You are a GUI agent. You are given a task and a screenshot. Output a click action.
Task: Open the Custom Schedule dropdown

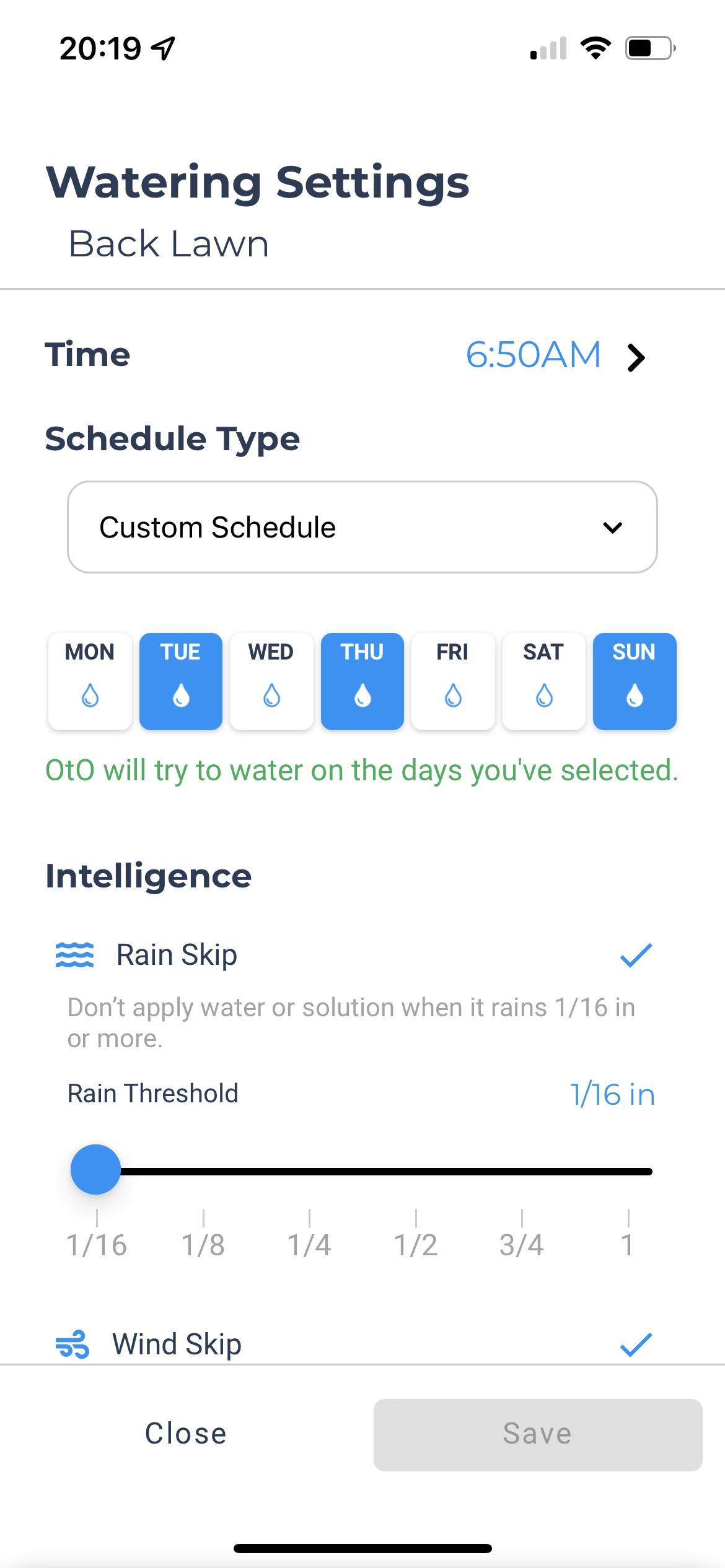point(362,527)
